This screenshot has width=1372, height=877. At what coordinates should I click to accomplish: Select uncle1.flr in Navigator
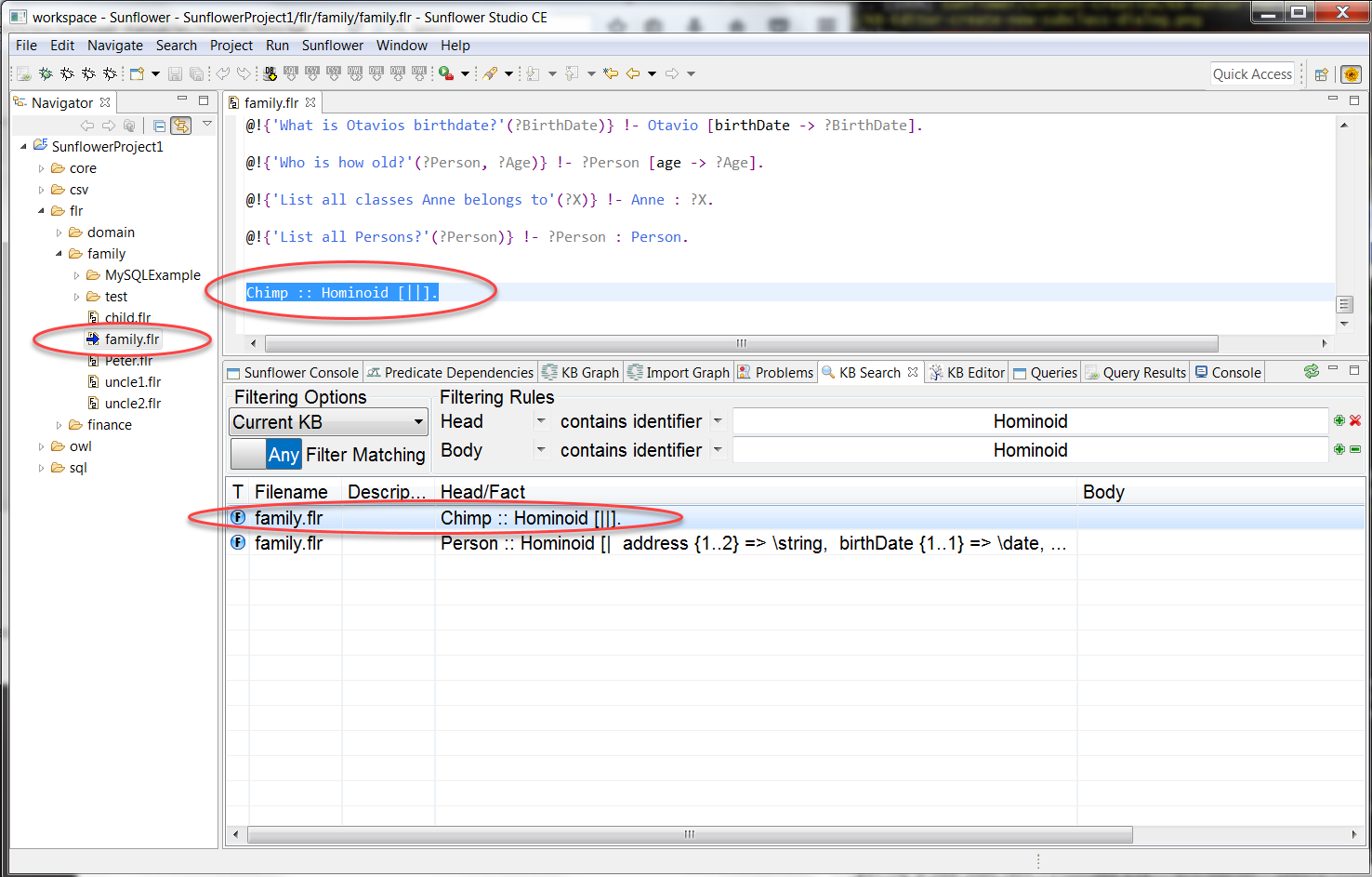tap(133, 382)
